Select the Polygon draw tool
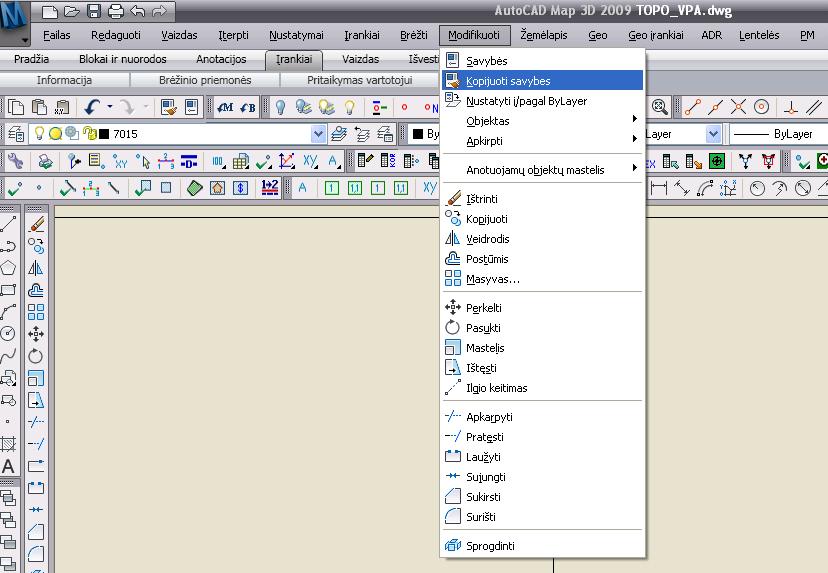 coord(8,267)
